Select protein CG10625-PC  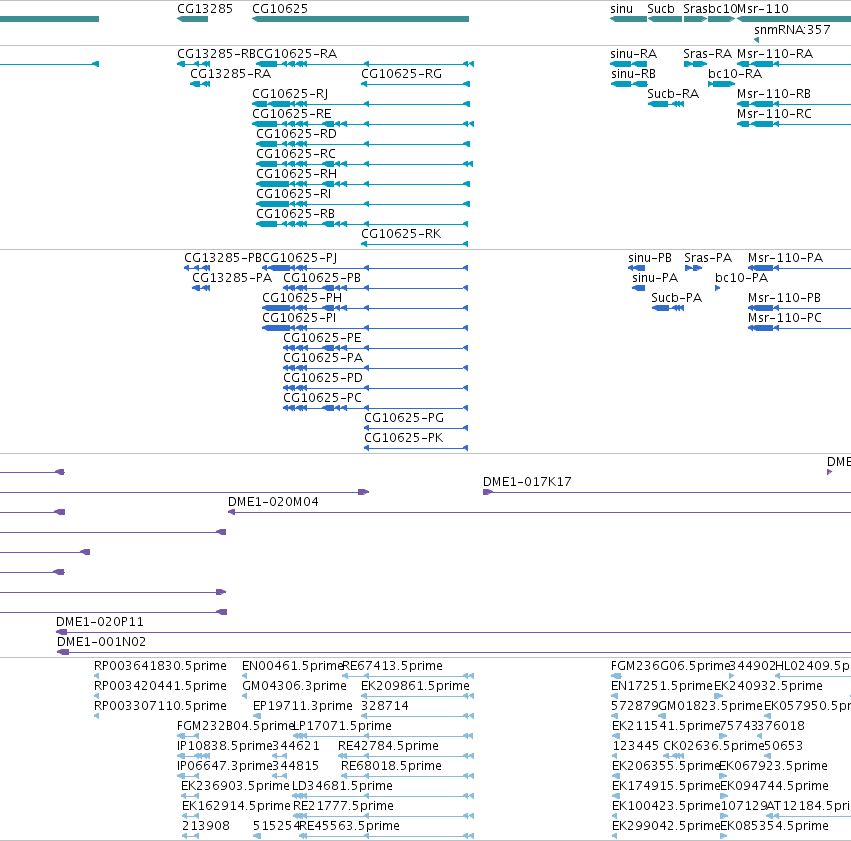[322, 398]
